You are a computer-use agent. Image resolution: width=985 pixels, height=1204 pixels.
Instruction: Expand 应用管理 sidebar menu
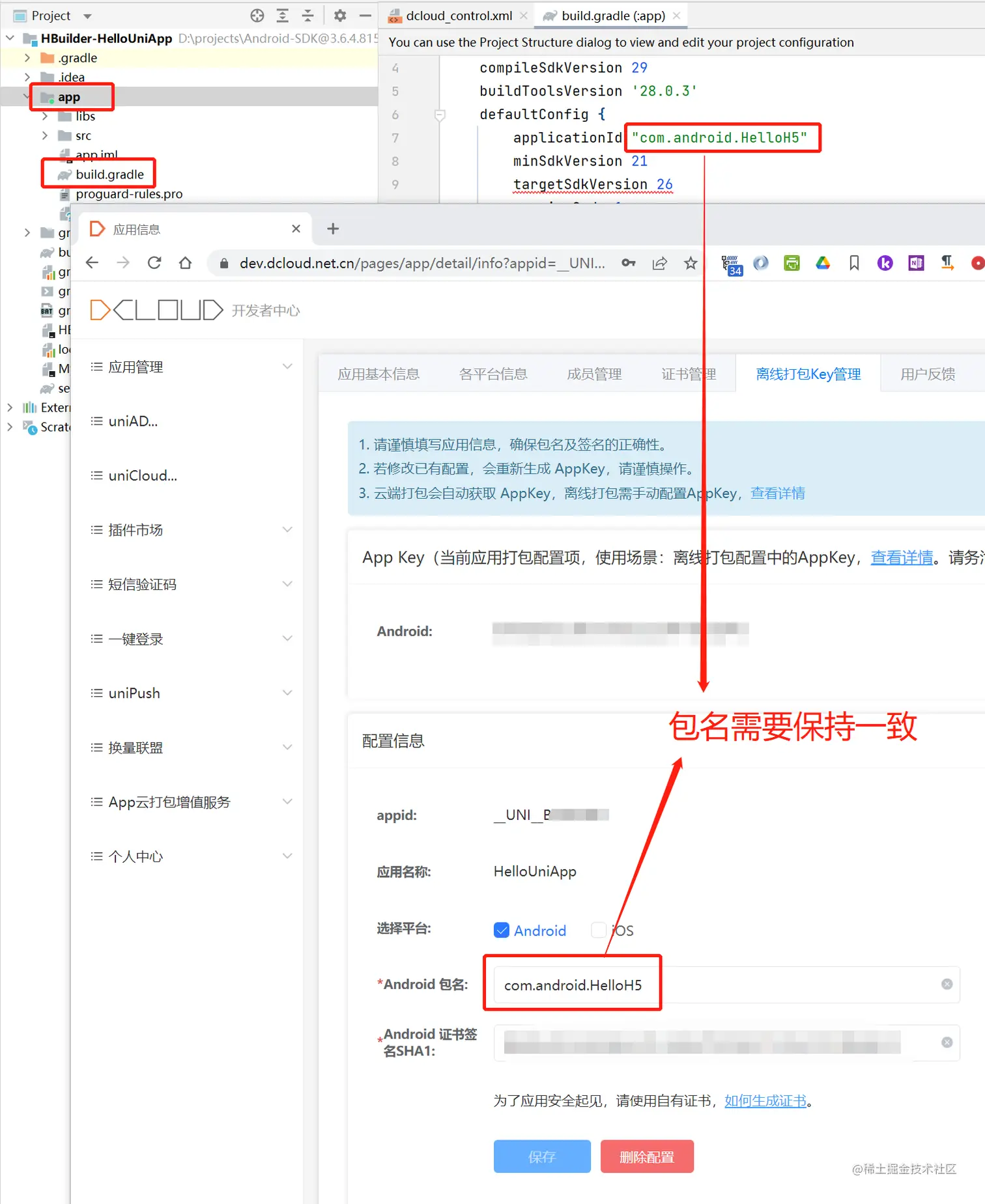coord(287,367)
